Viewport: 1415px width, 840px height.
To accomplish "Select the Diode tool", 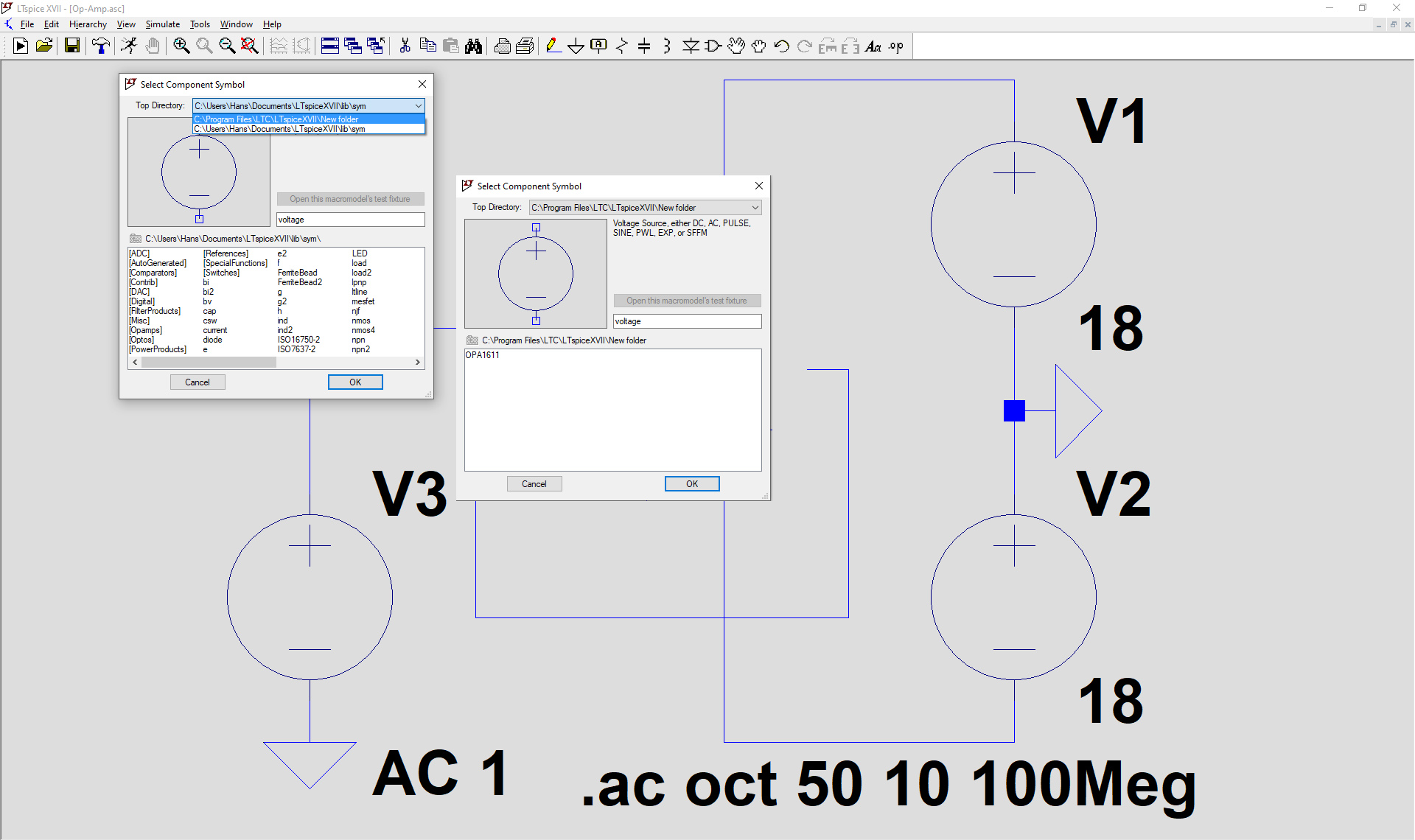I will (x=691, y=46).
